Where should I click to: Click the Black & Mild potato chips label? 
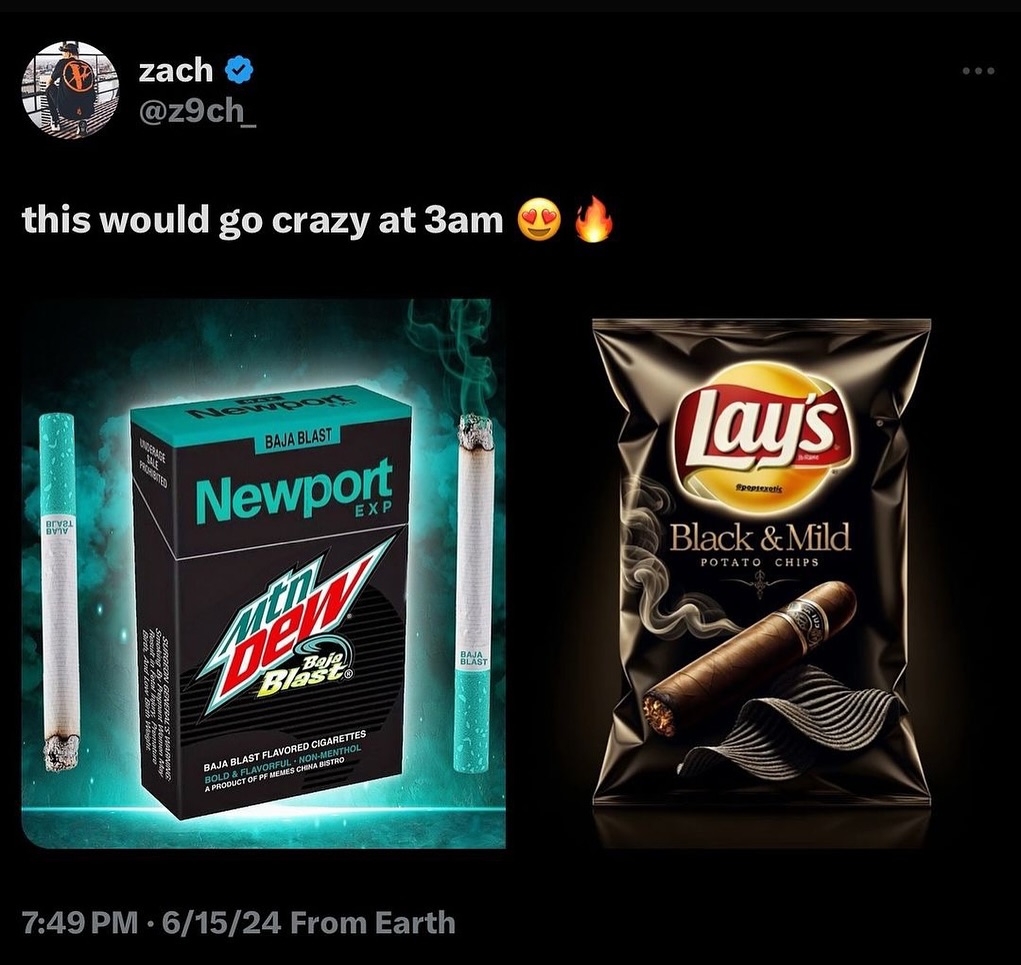click(761, 544)
